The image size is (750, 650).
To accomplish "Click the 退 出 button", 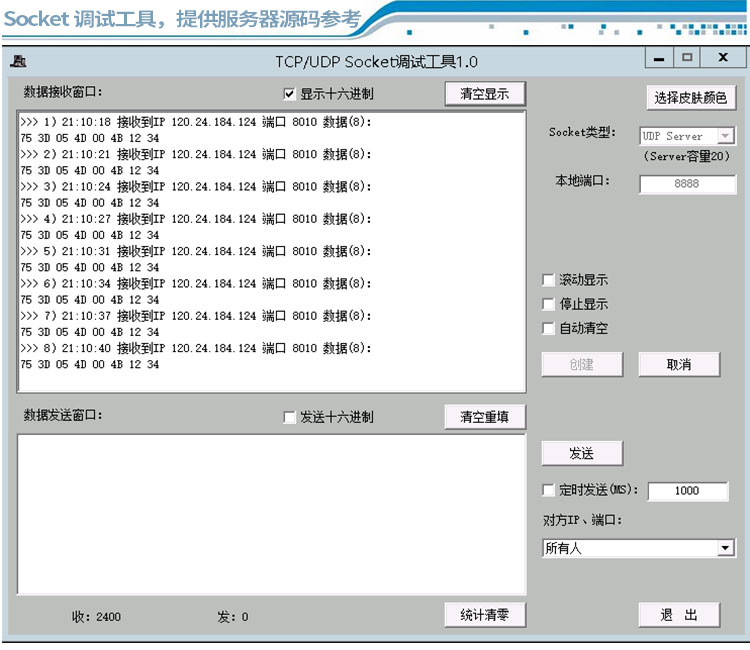I will (679, 615).
